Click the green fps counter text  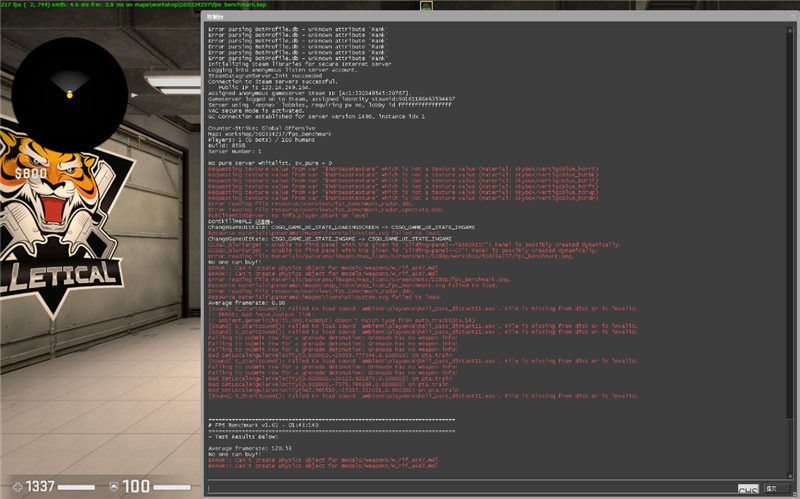(134, 5)
